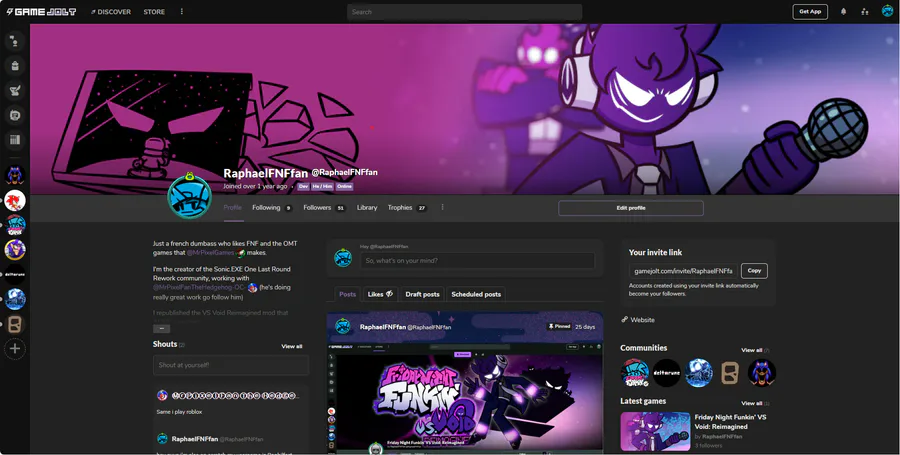Click the Pinned badge on the post
Image resolution: width=900 pixels, height=455 pixels.
coord(559,326)
